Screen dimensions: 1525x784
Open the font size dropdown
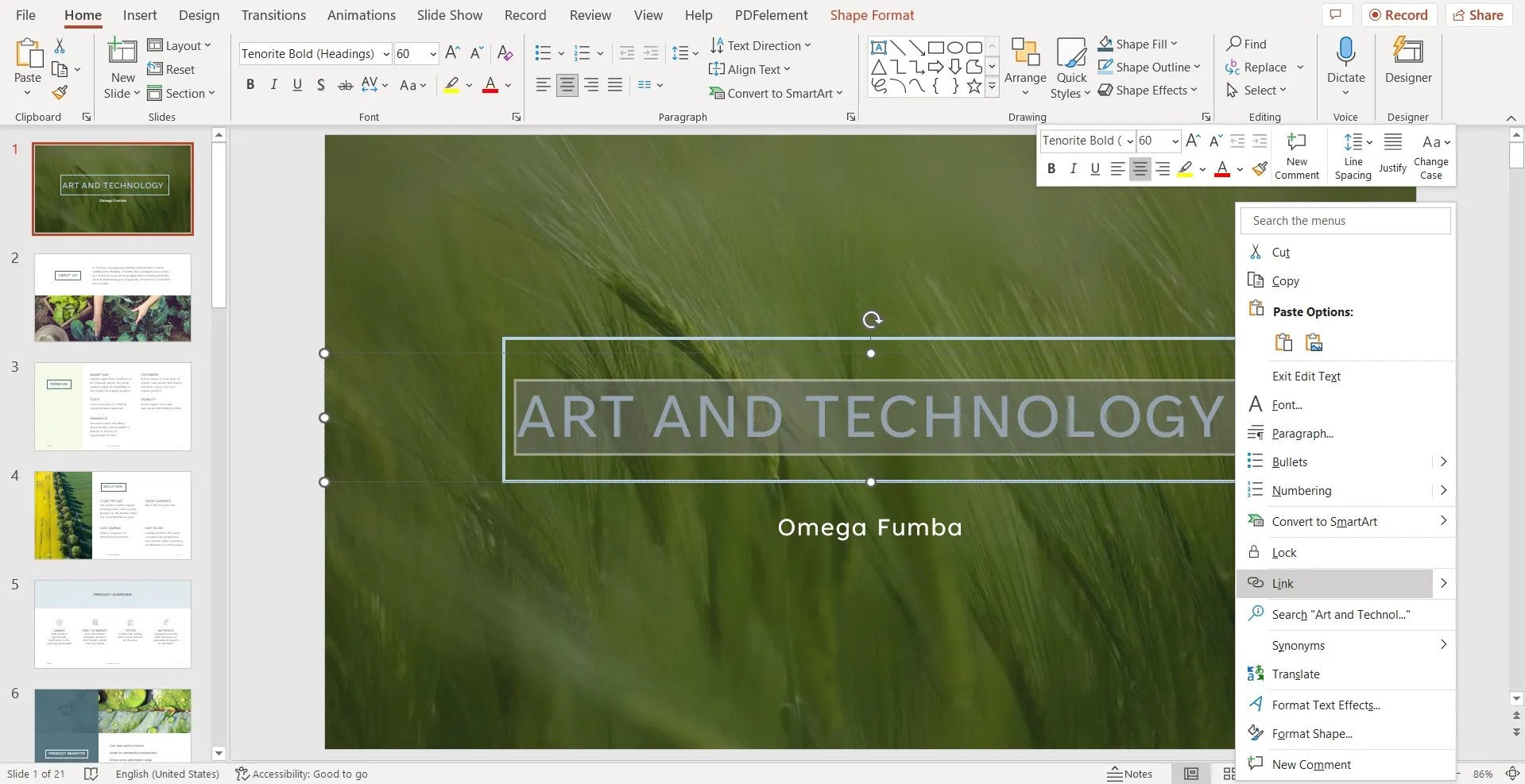click(432, 53)
